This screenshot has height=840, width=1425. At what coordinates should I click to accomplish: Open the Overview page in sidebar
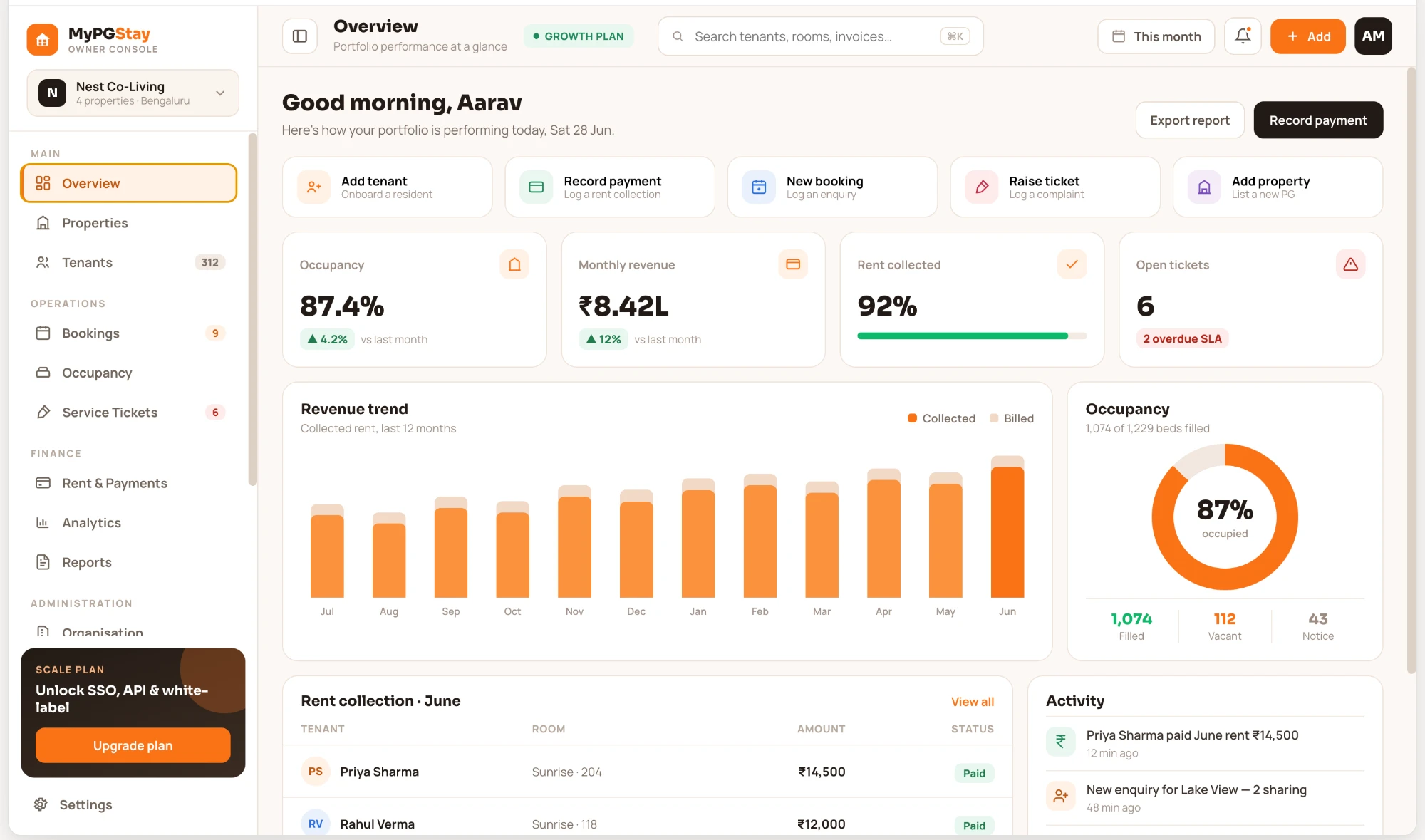click(x=128, y=183)
